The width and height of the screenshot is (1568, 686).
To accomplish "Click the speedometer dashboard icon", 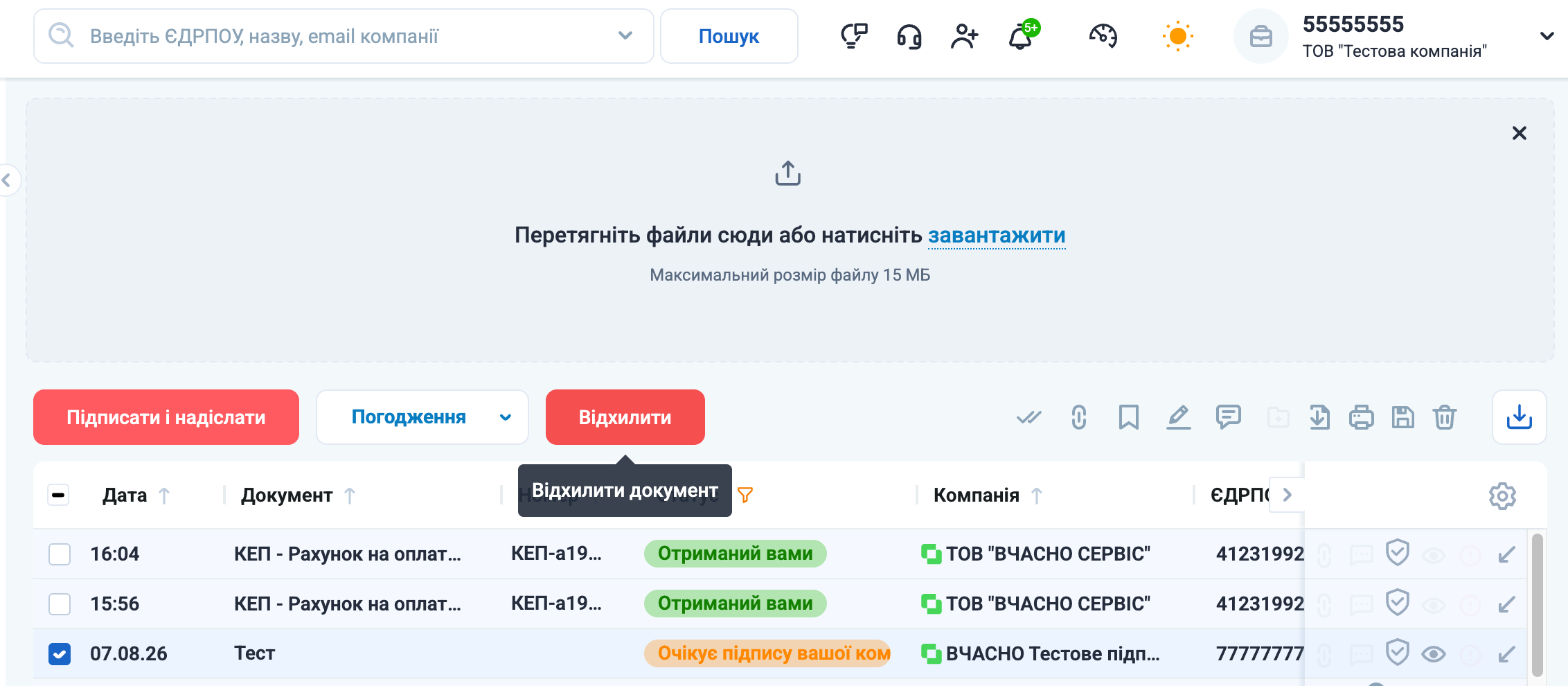I will [1103, 36].
